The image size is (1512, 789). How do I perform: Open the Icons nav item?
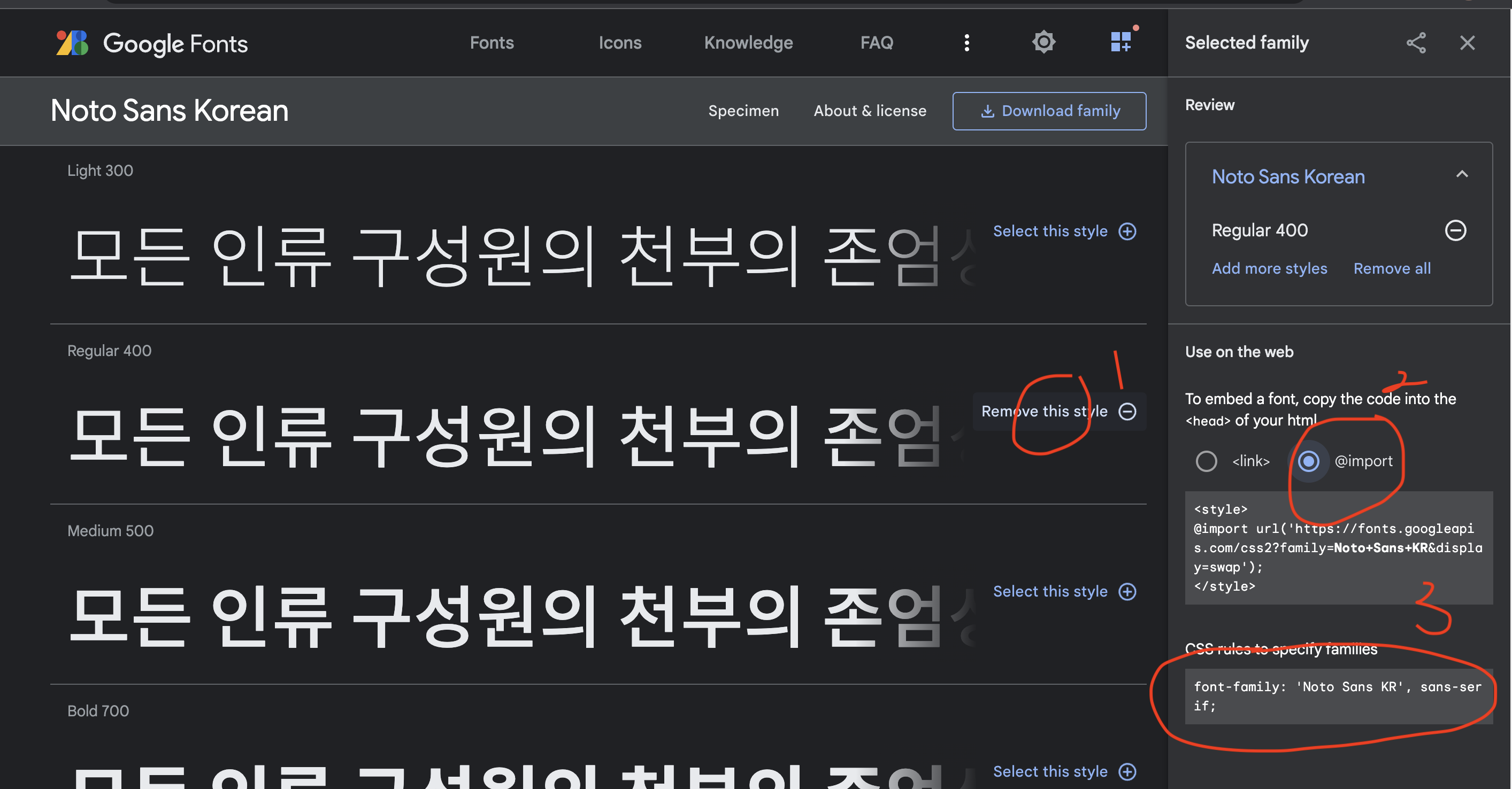click(620, 43)
